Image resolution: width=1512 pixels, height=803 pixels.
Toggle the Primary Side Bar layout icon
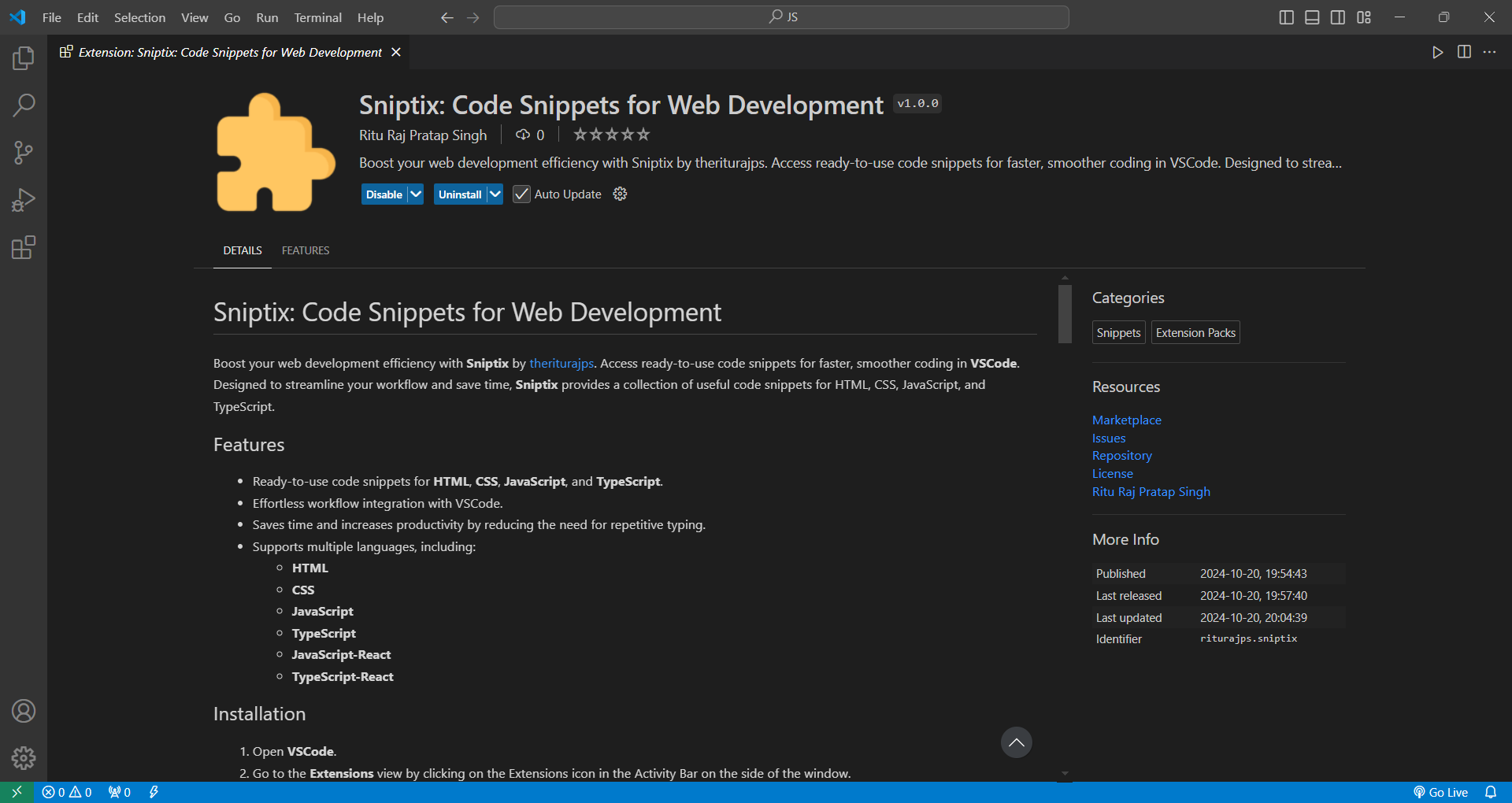(1287, 17)
